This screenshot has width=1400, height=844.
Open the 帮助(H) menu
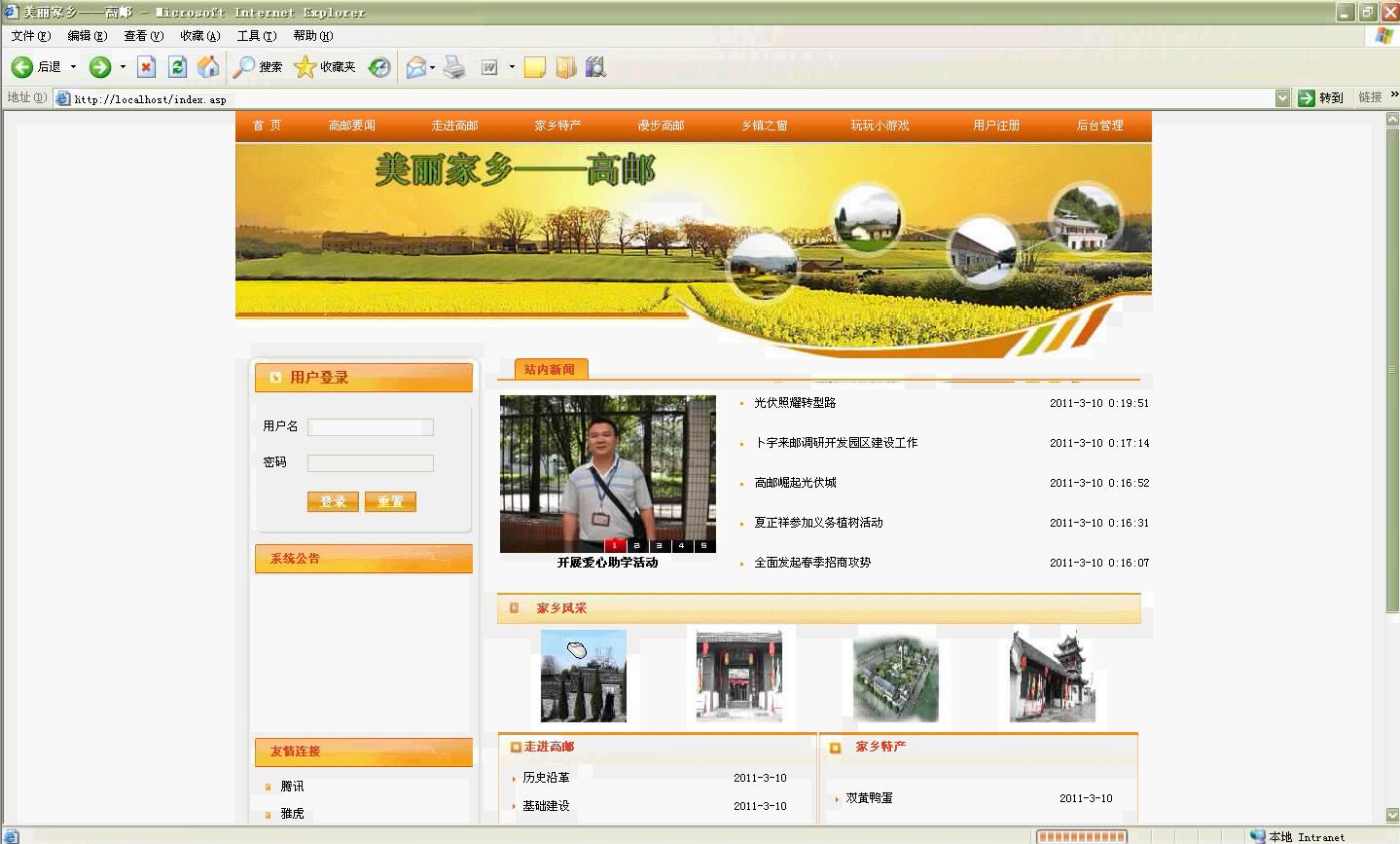tap(312, 36)
